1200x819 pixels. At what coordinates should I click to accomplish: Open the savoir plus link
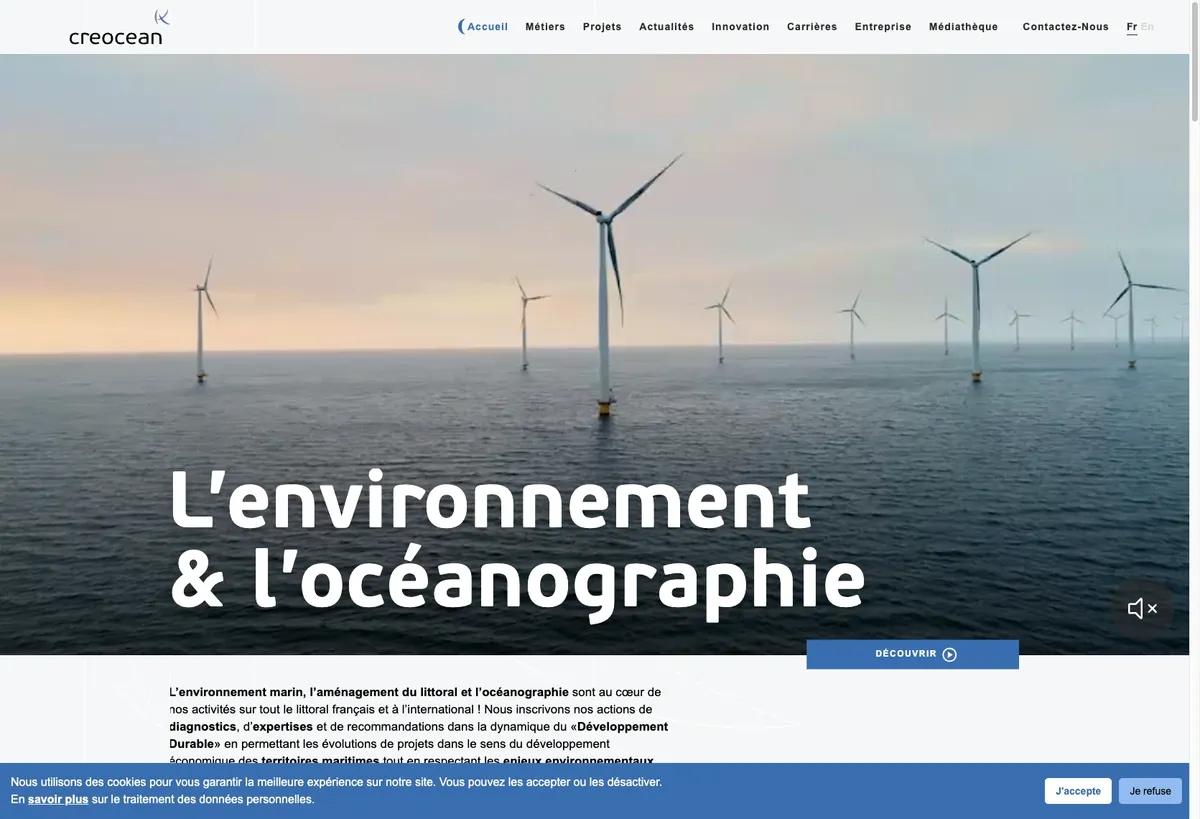[58, 799]
